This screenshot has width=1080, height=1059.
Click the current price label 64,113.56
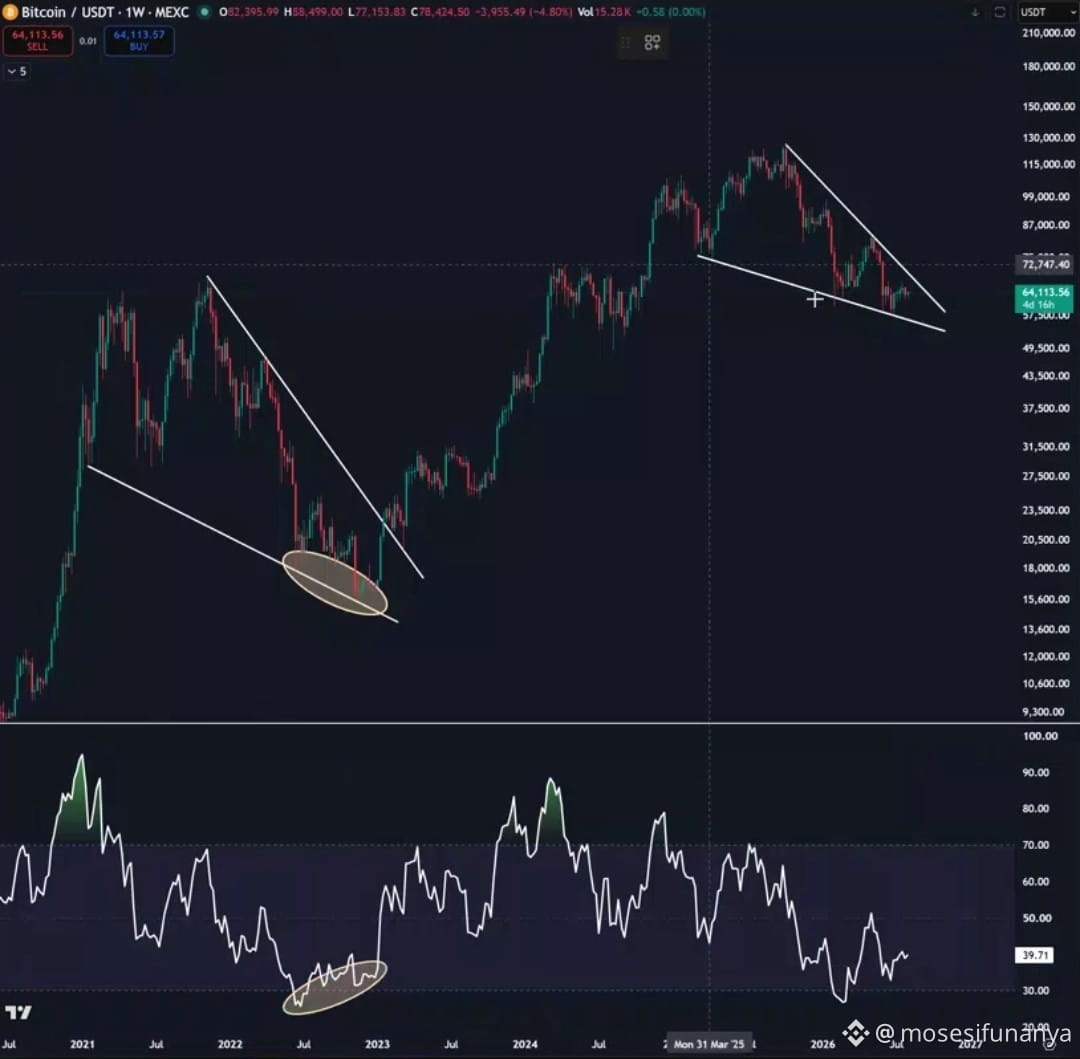tap(1045, 298)
